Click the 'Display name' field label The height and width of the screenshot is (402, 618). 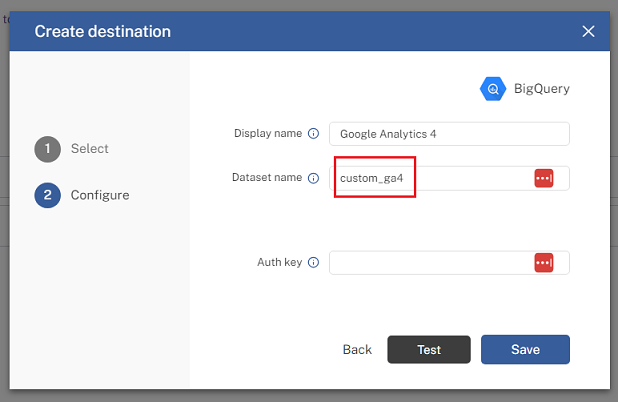pos(268,134)
